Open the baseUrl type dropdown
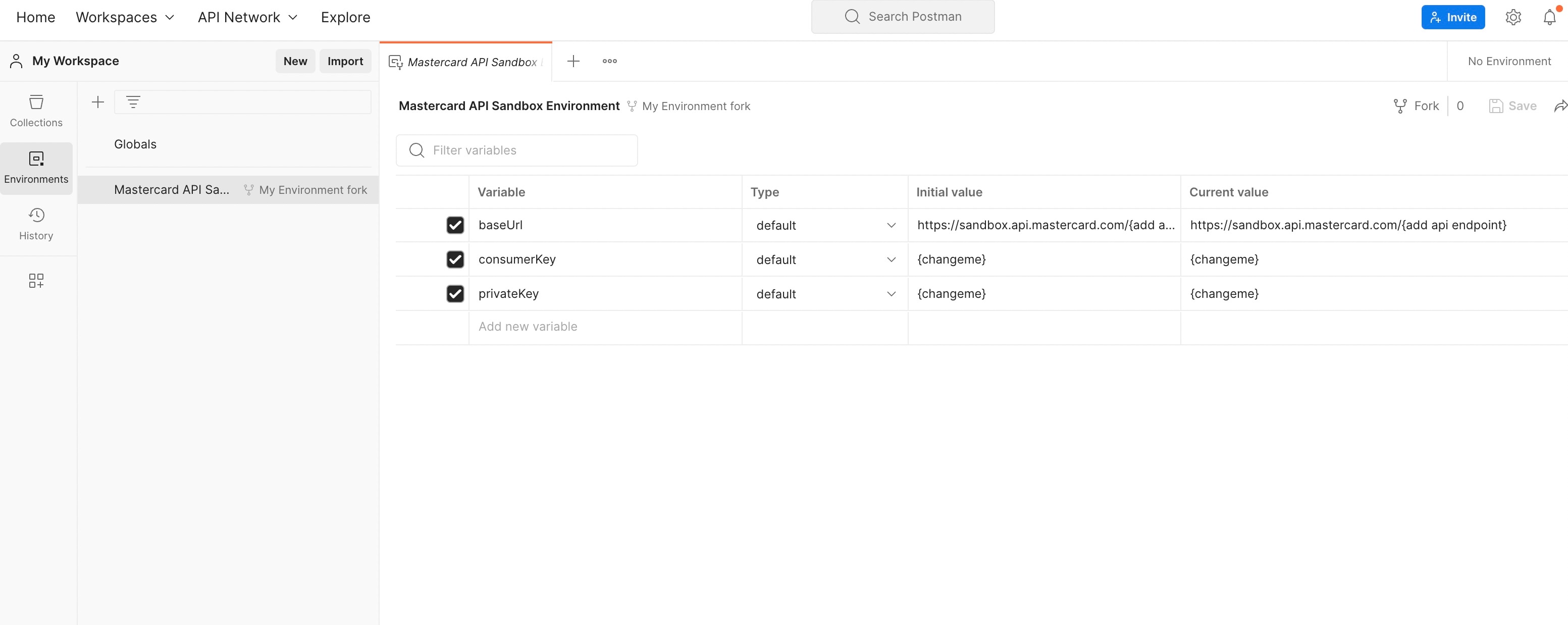1568x625 pixels. pos(825,225)
